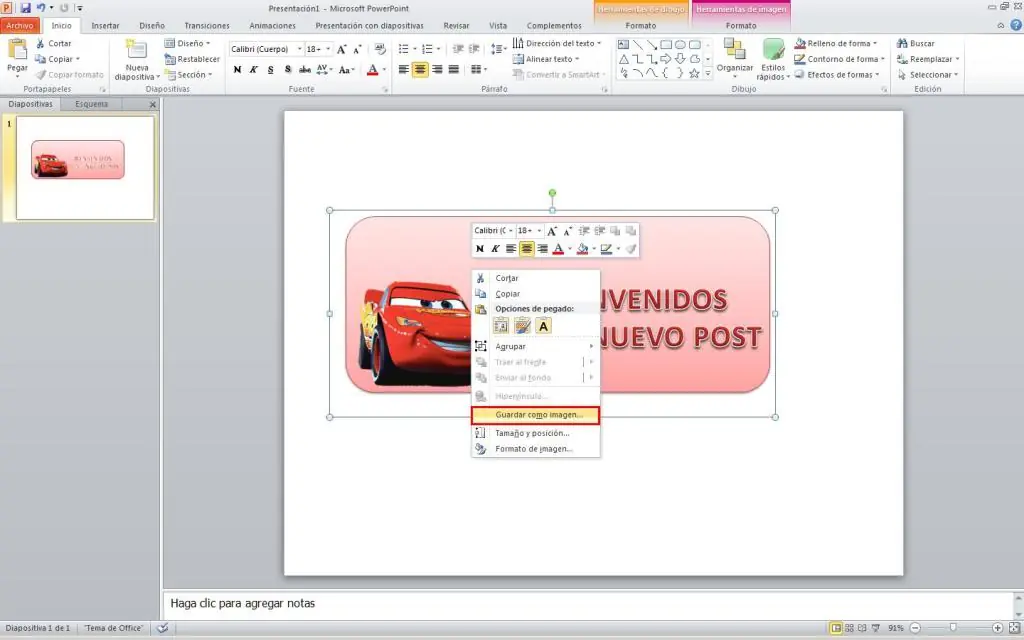Toggle text shadow in the ribbon
Screen dimensions: 1024x640
pyautogui.click(x=287, y=69)
